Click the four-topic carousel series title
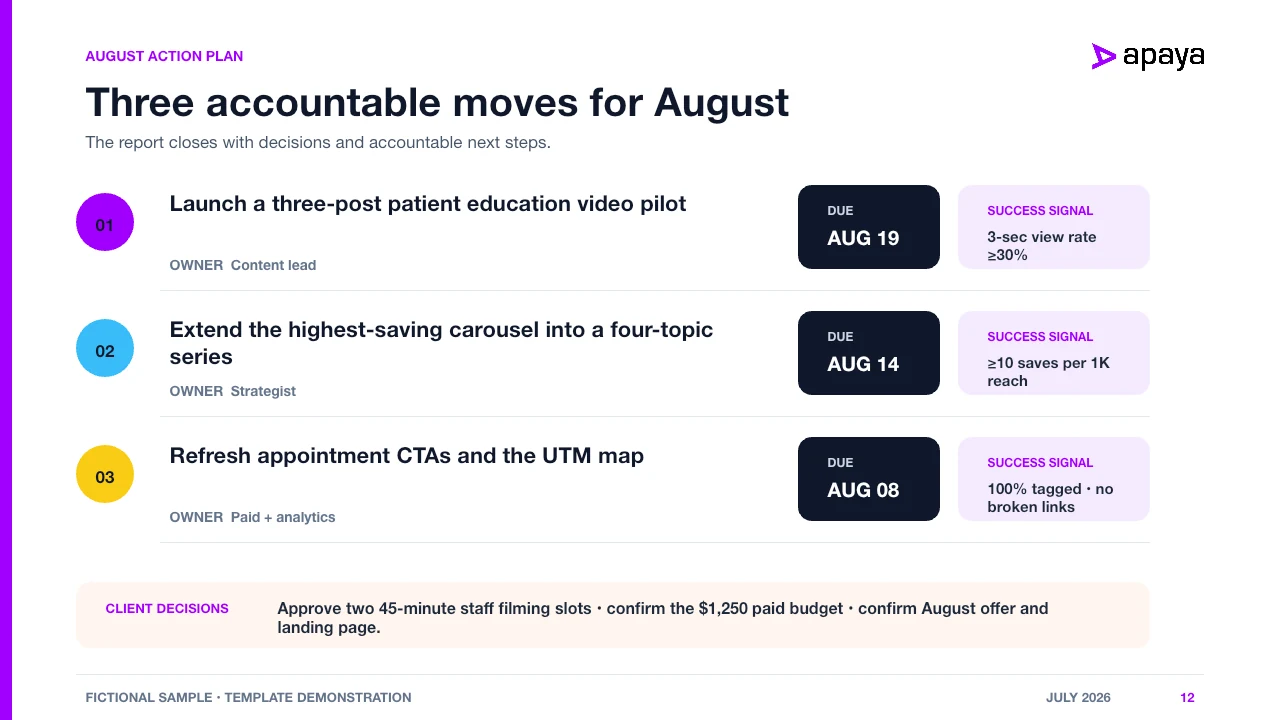Viewport: 1280px width, 720px height. (441, 343)
